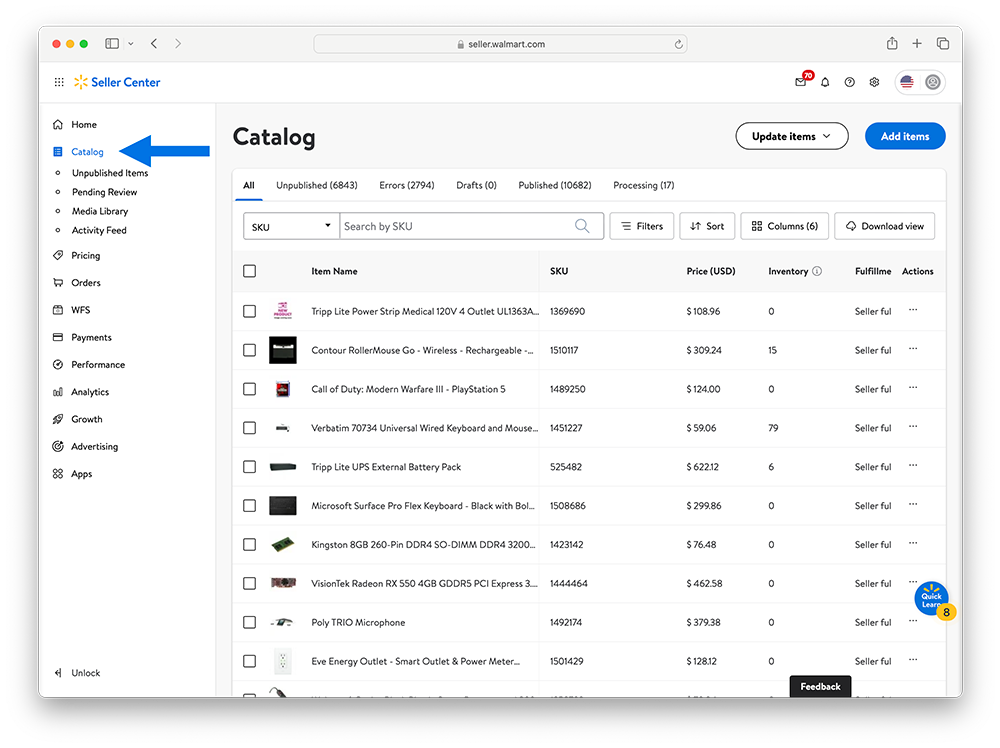Open the SKU search type dropdown
The height and width of the screenshot is (748, 1000).
coord(291,226)
